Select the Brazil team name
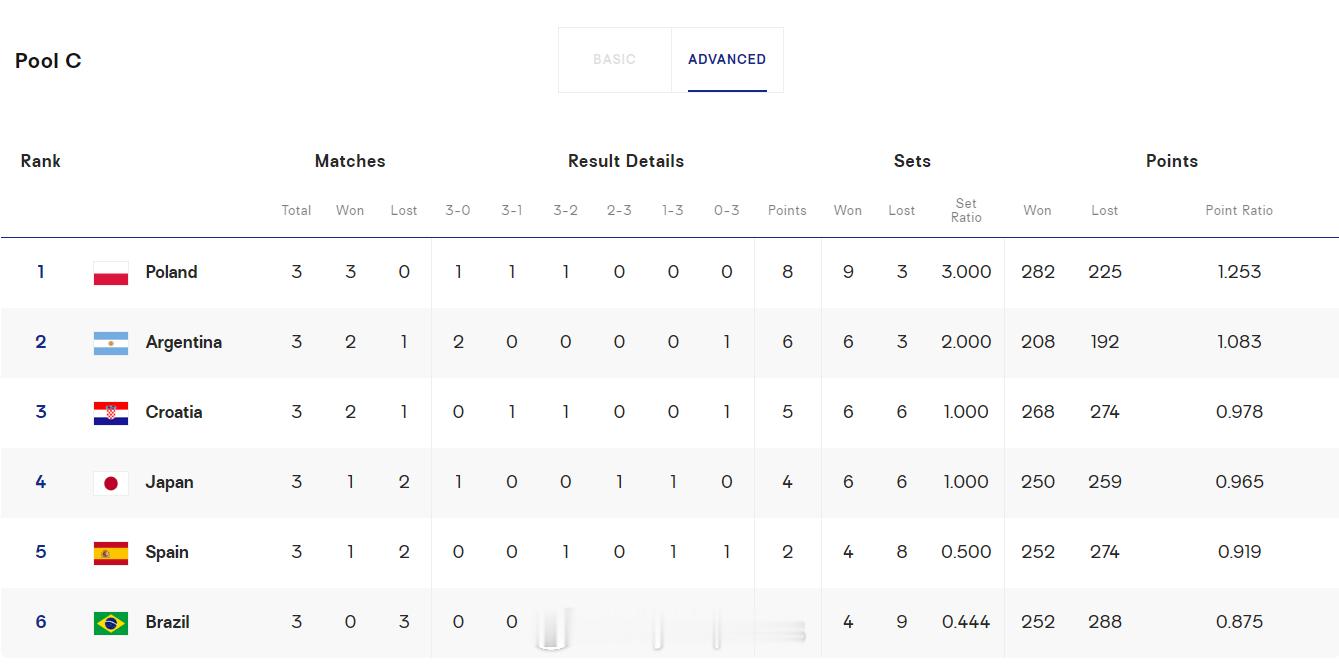The height and width of the screenshot is (664, 1339). [x=167, y=622]
